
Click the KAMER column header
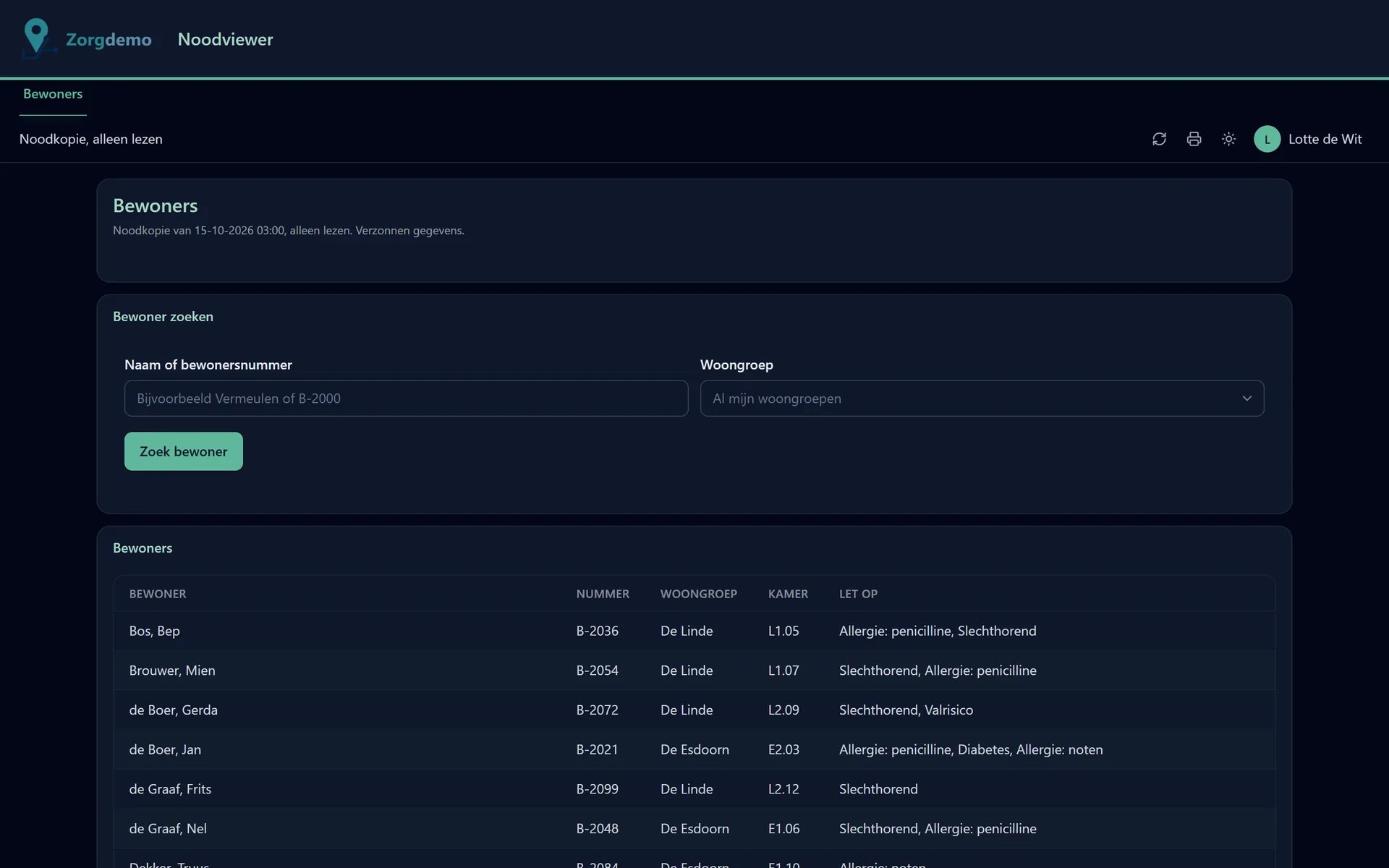tap(788, 594)
